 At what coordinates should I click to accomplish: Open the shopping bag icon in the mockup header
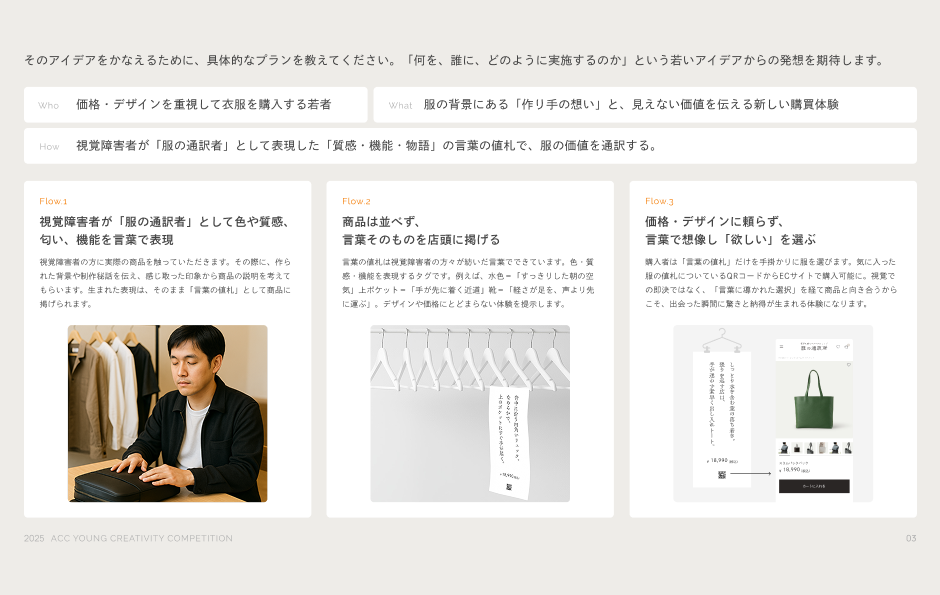point(847,346)
